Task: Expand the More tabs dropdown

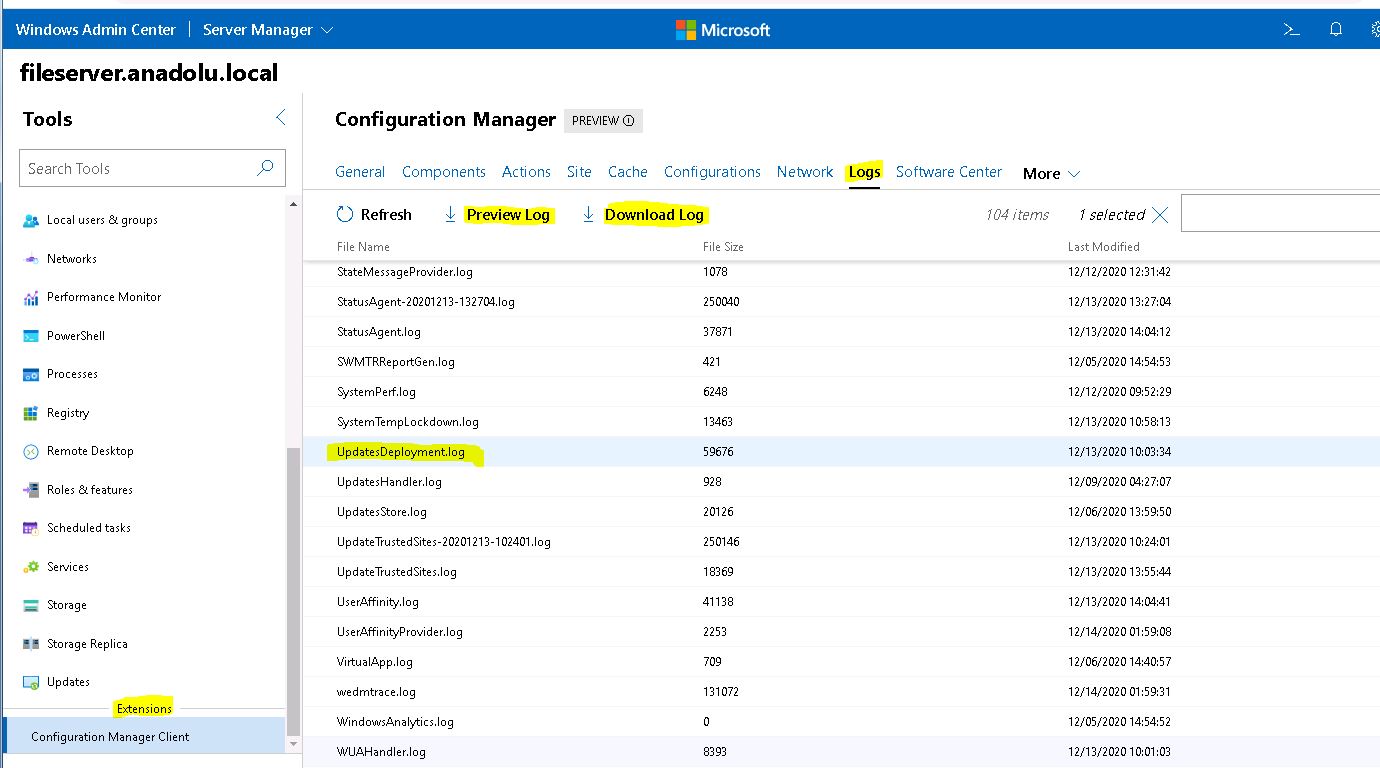Action: pos(1050,173)
